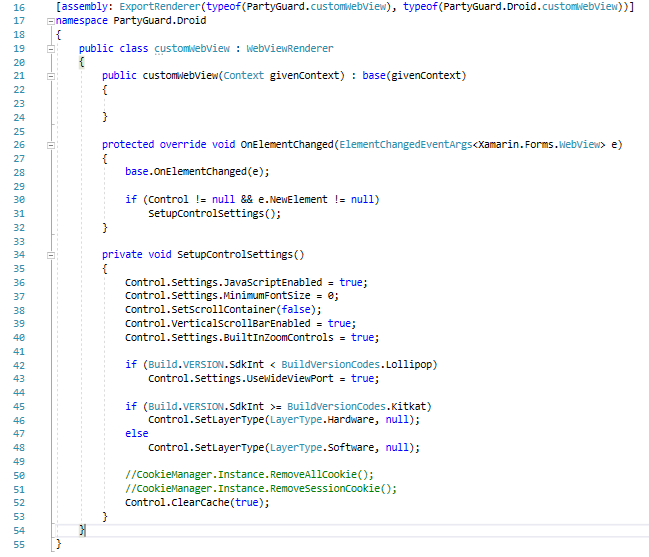
Task: Click JavaScriptEnabled property
Action: (x=273, y=282)
